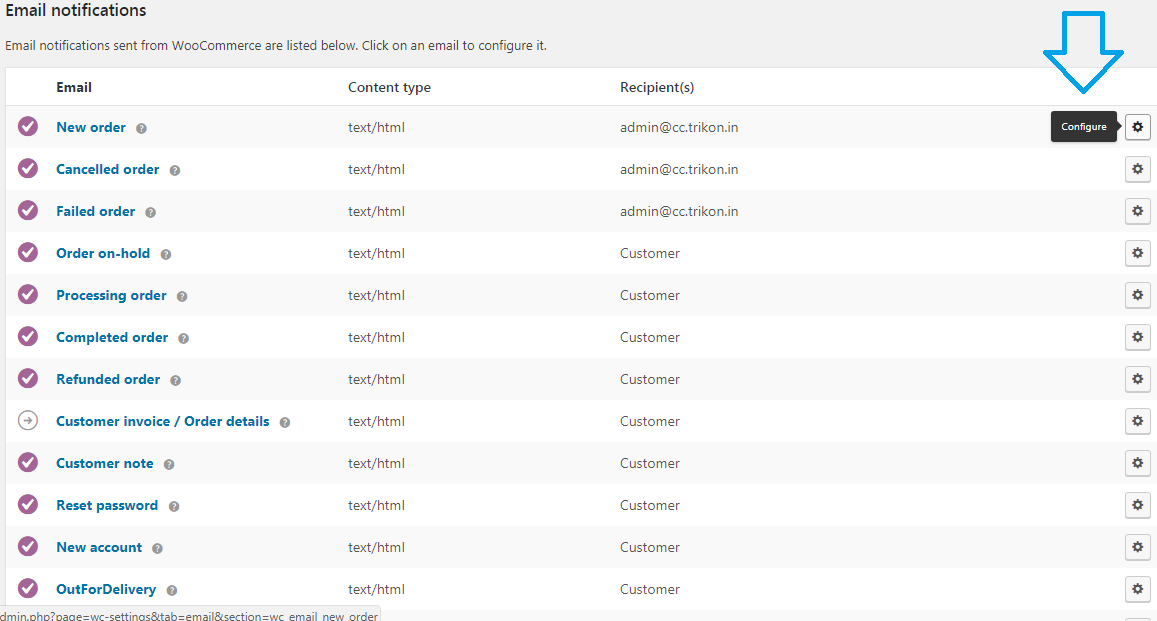
Task: Show help tip beside Customer invoice / Order details
Action: (285, 423)
